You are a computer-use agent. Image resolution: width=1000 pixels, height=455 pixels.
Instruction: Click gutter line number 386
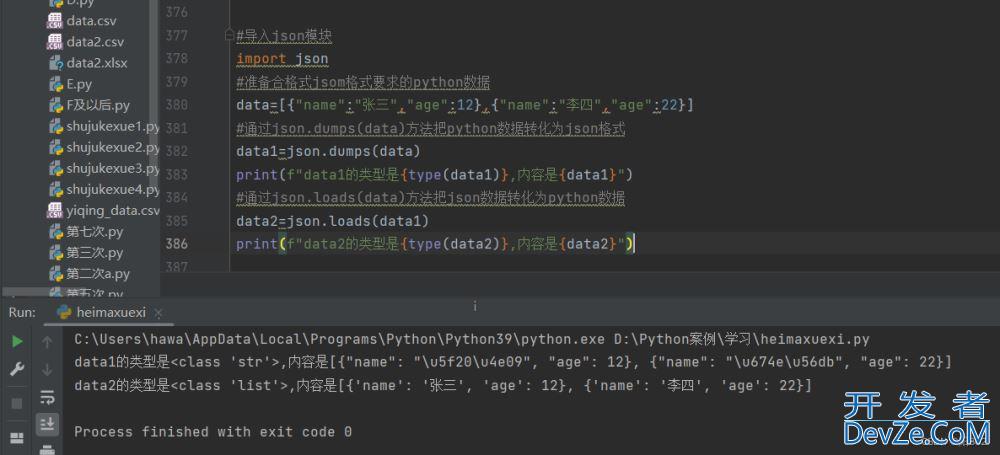176,244
